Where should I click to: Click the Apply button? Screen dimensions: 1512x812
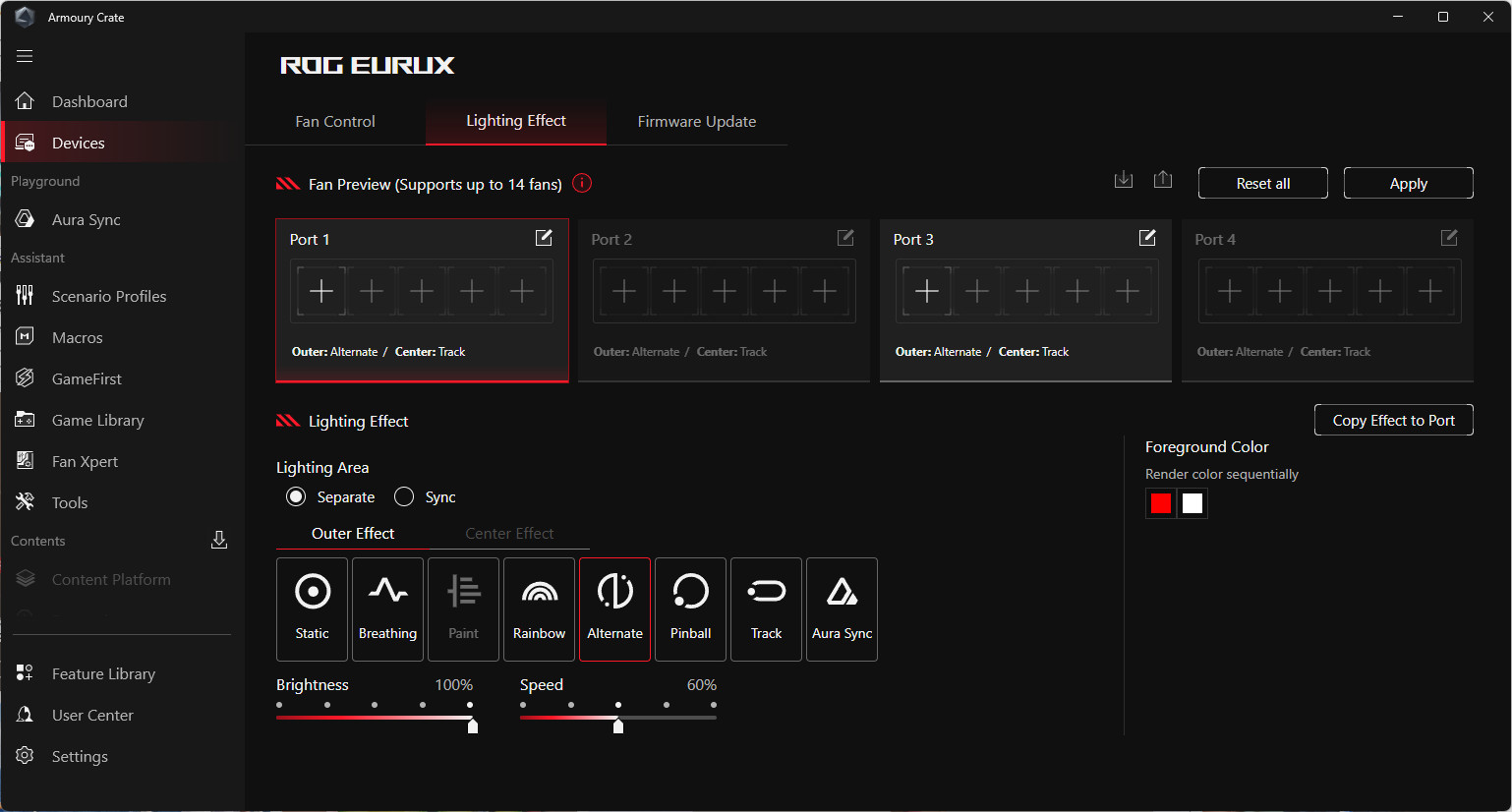coord(1409,183)
